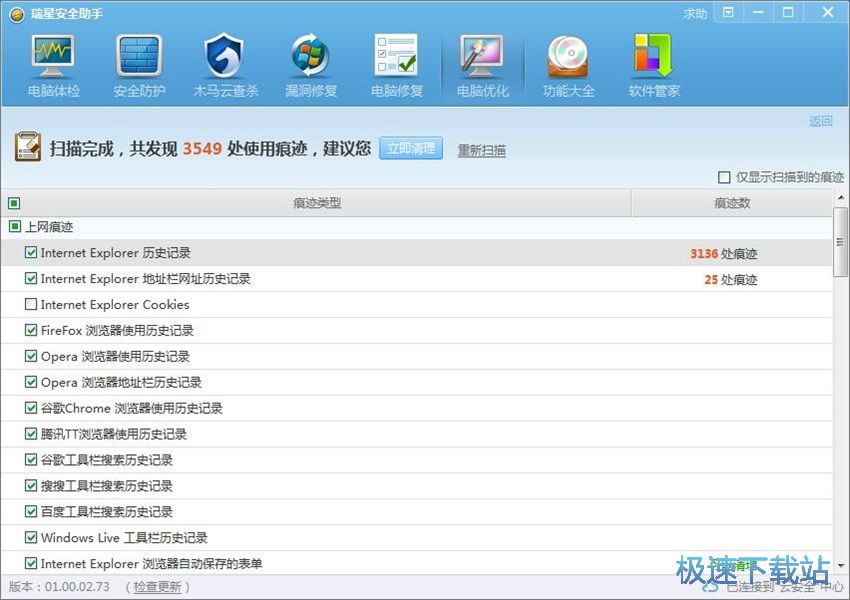Image resolution: width=850 pixels, height=600 pixels.
Task: Uncheck 谷歌工具栏搜索历史记录 checkbox
Action: coord(31,460)
